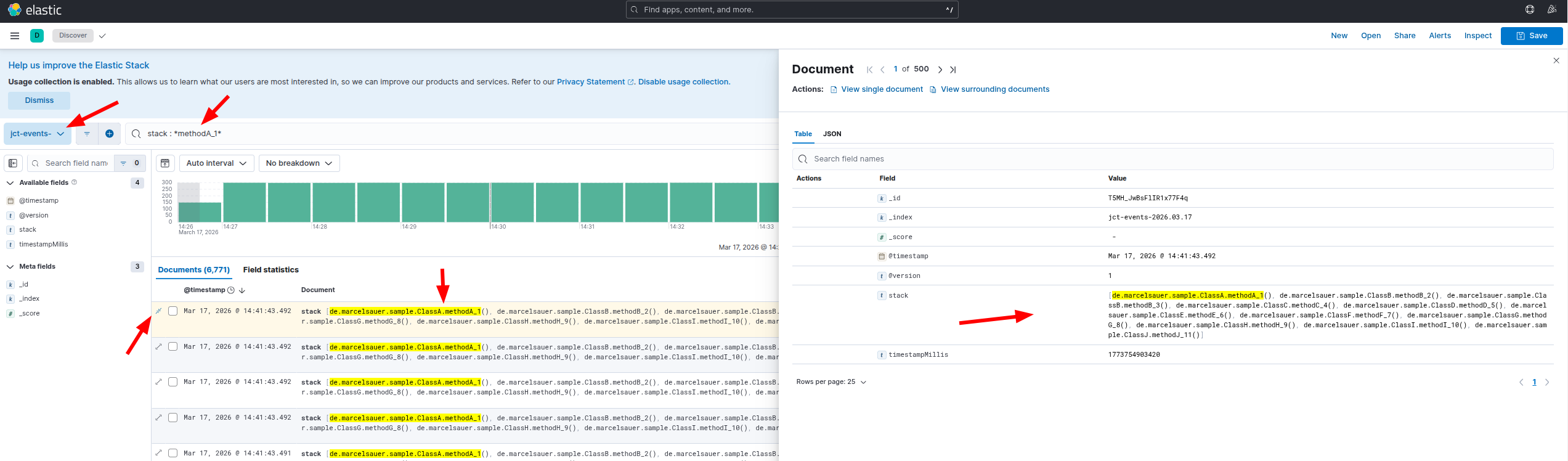Go to the first document in flyout
This screenshot has height=461, width=1568.
pos(869,70)
